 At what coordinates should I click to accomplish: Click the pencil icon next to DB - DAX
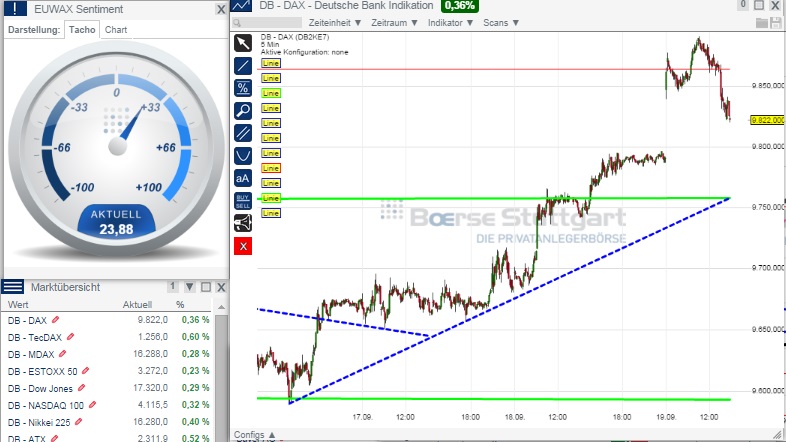[56, 320]
